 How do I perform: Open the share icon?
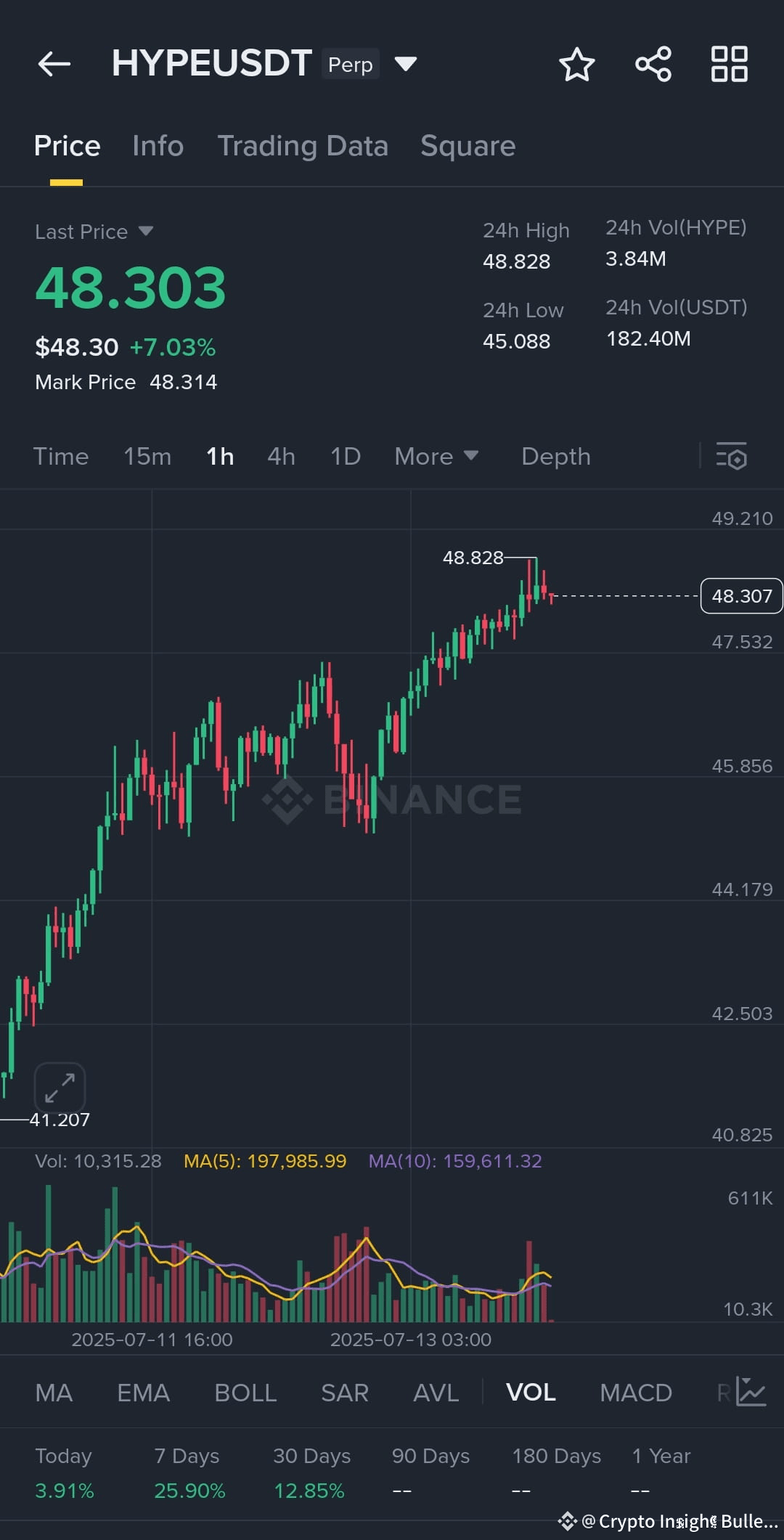pos(653,64)
